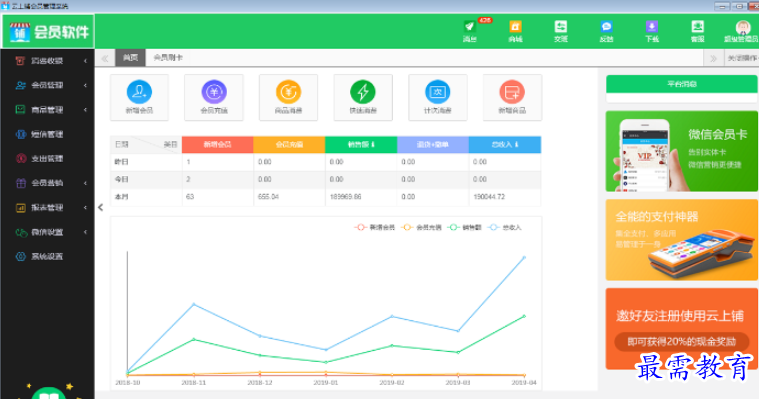Sort by the 销售额 column header

pyautogui.click(x=361, y=144)
